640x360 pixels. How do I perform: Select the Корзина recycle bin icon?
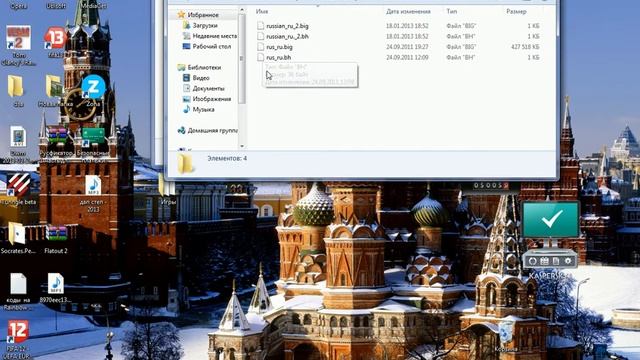(506, 337)
